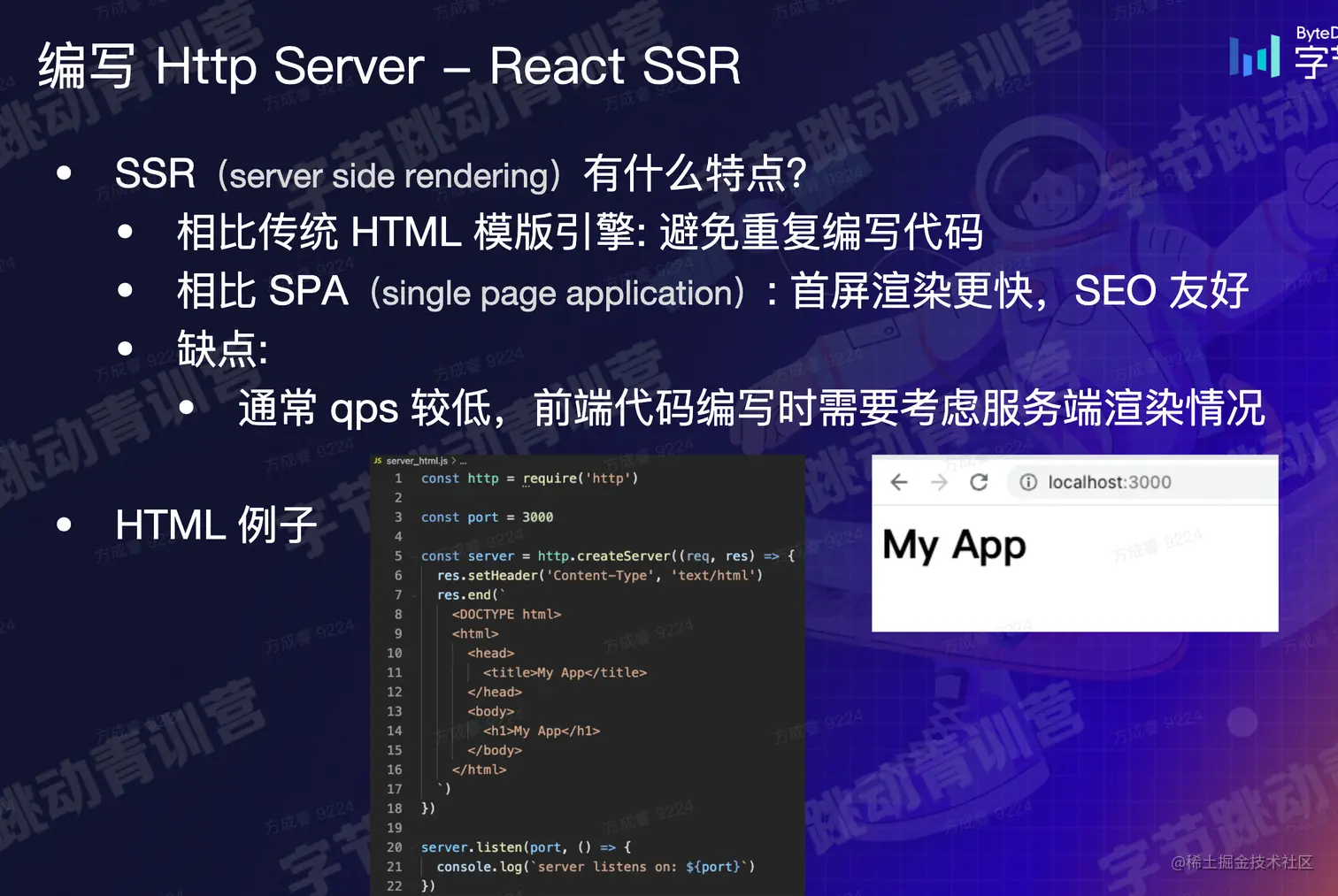The image size is (1338, 896).
Task: Click the '<body>' opening tag line
Action: pos(491,712)
